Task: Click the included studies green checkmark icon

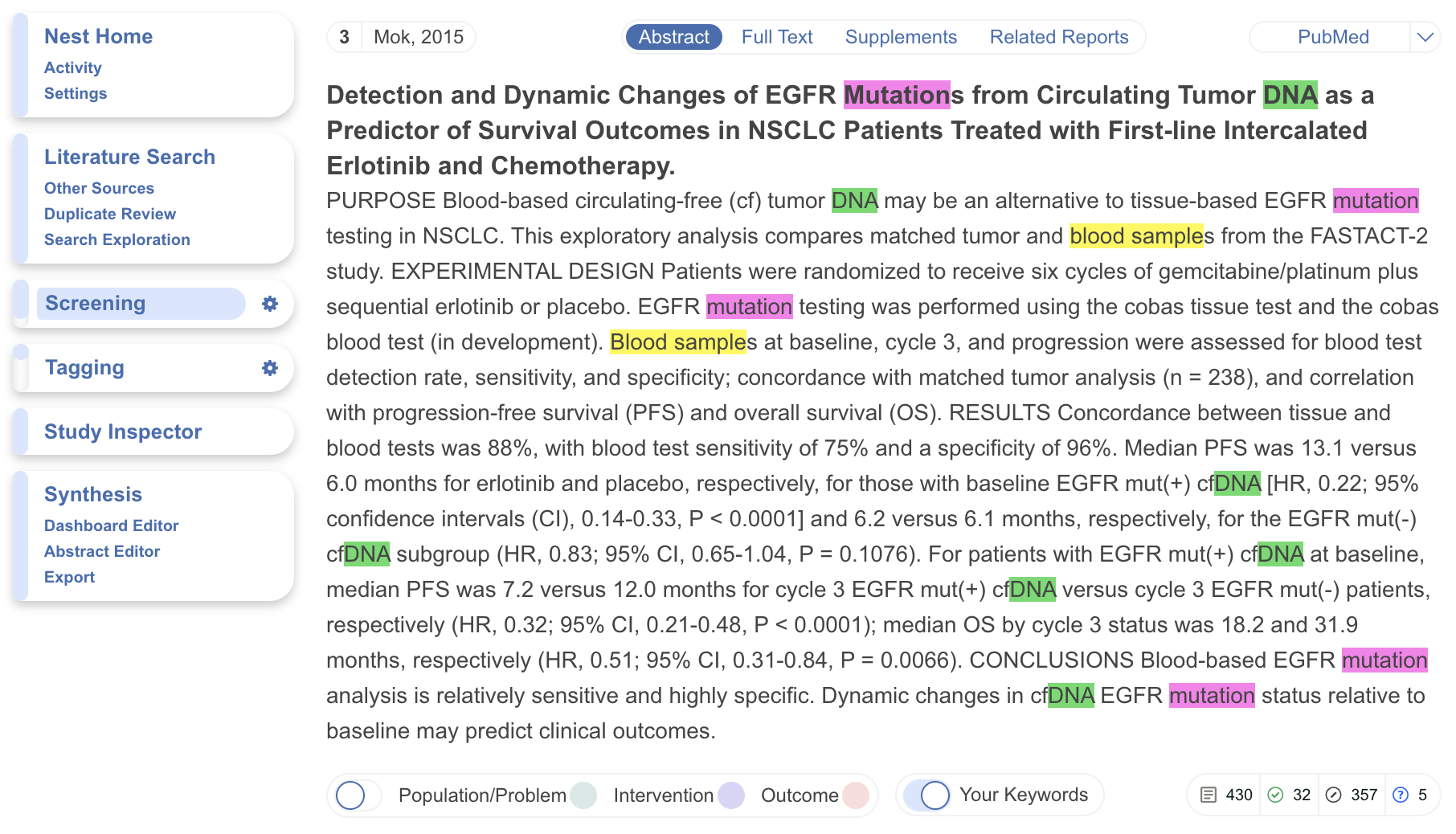Action: point(1275,795)
